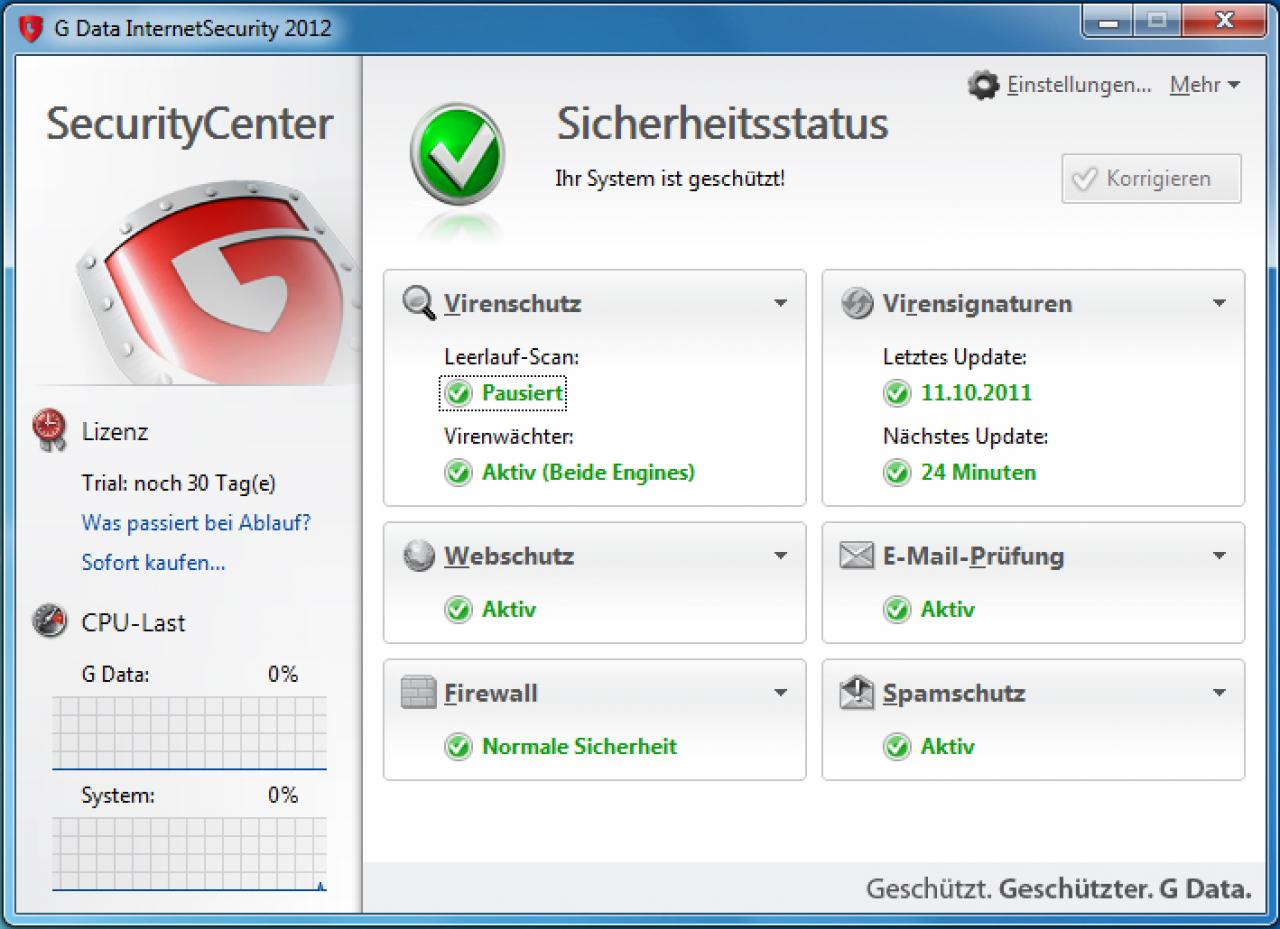The image size is (1280, 929).
Task: Click the Lizenz heading
Action: click(x=115, y=432)
